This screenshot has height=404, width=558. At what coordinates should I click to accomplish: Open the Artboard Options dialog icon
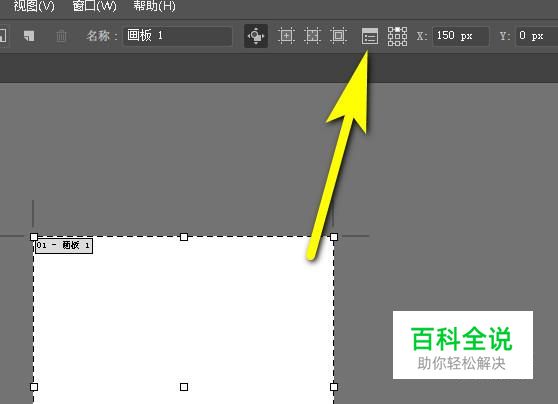click(370, 36)
